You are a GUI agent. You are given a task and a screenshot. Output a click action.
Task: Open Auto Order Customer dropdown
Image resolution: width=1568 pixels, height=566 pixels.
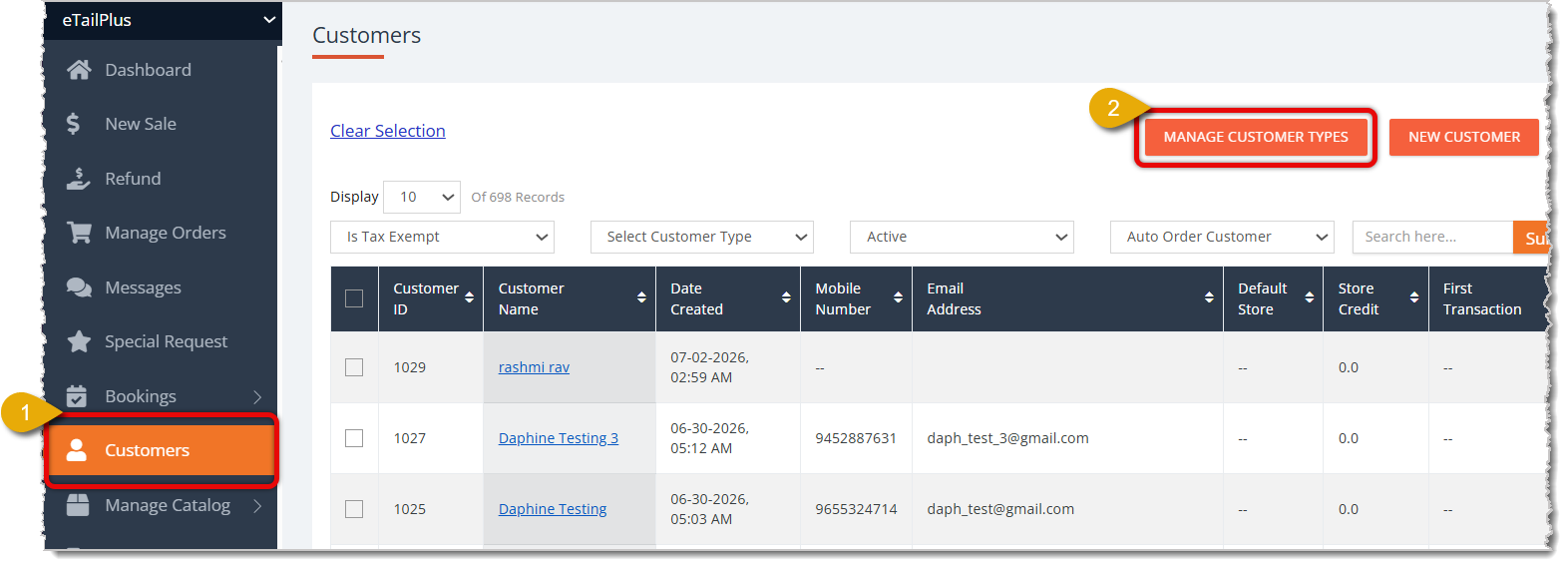click(x=1222, y=237)
